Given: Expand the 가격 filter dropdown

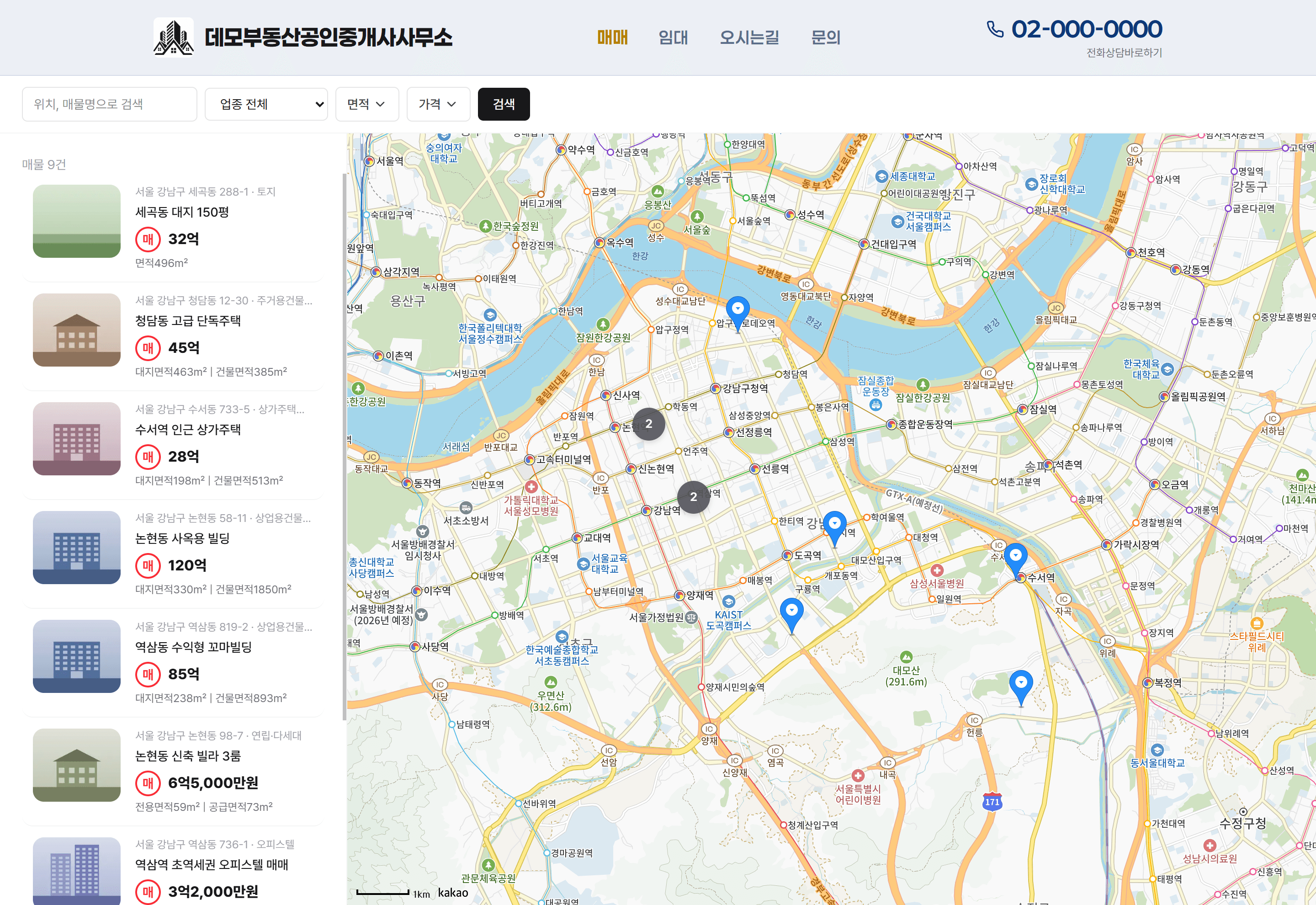Looking at the screenshot, I should click(x=438, y=104).
